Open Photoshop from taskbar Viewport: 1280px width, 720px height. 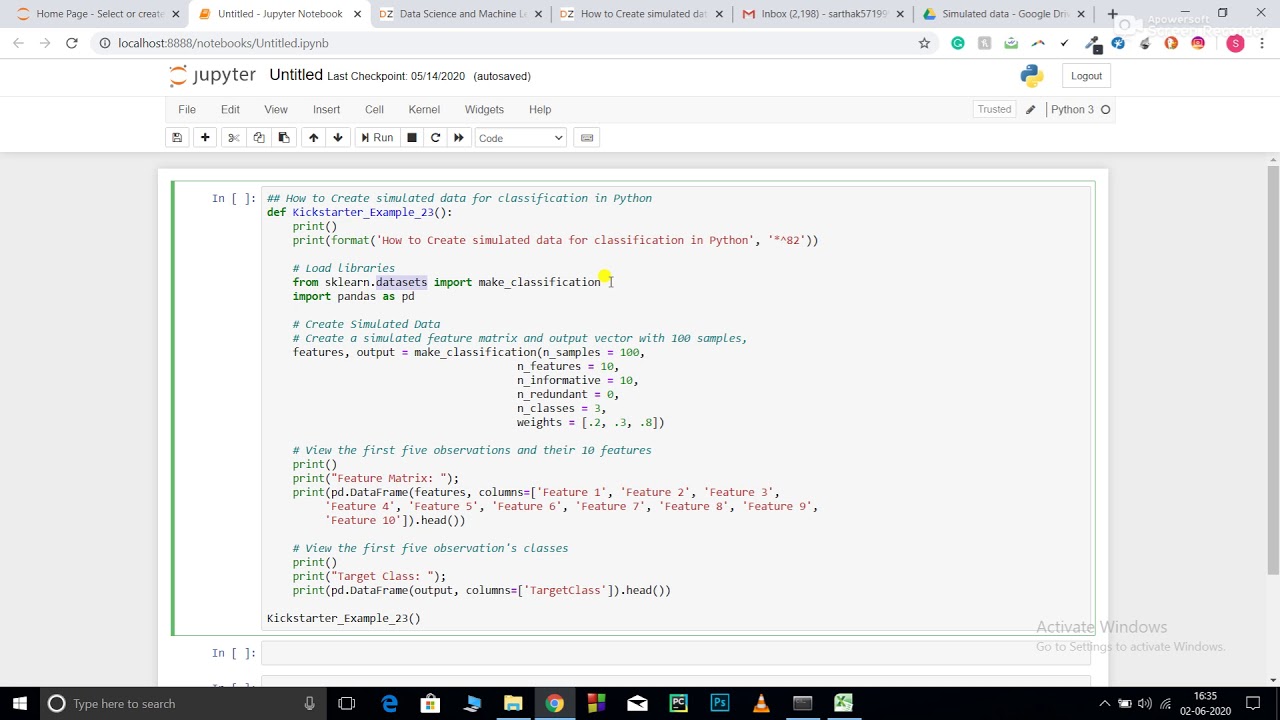point(720,703)
